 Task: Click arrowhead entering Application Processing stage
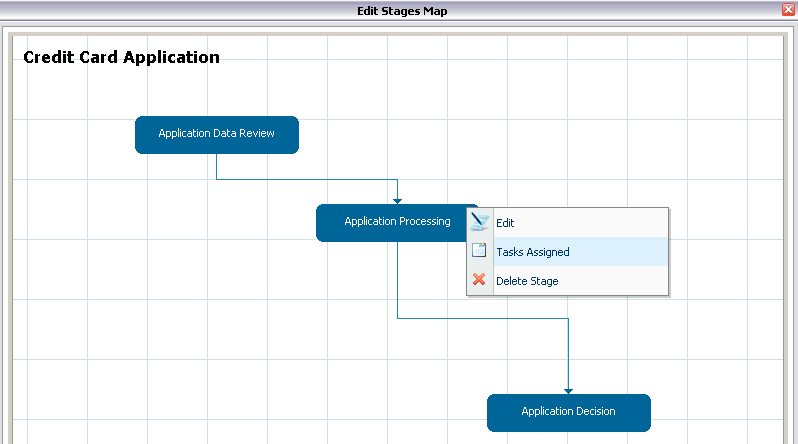[397, 199]
